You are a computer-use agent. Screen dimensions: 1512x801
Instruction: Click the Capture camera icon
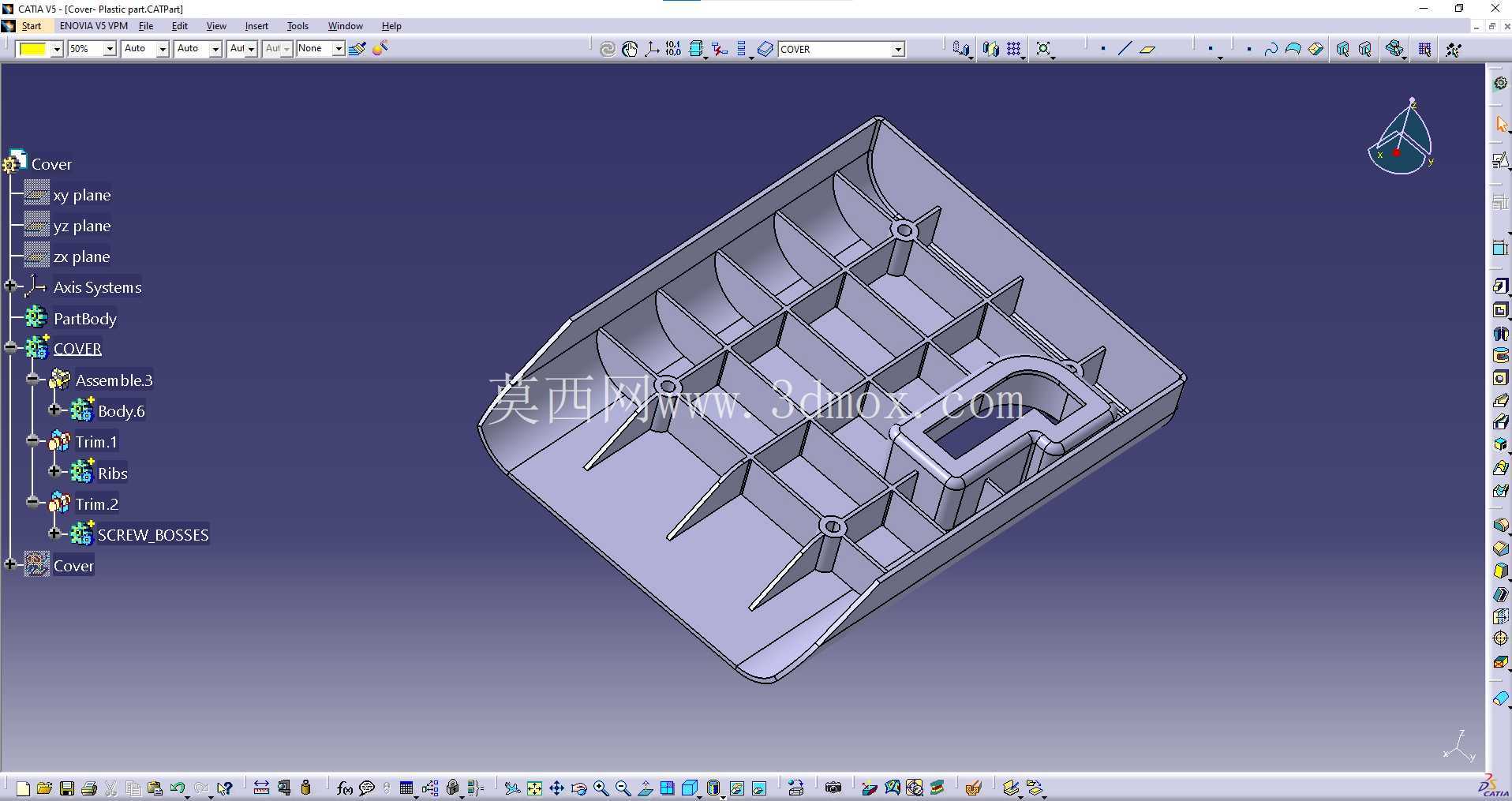(x=833, y=788)
